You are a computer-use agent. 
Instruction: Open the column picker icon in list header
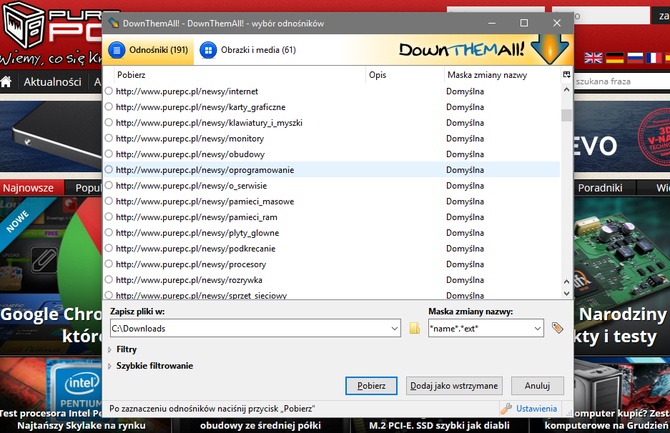click(x=567, y=74)
